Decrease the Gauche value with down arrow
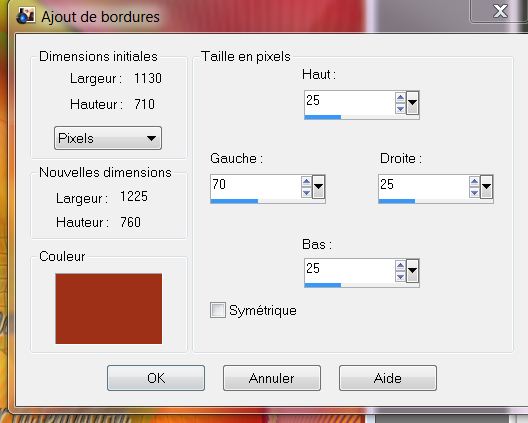This screenshot has width=528, height=423. pos(306,193)
